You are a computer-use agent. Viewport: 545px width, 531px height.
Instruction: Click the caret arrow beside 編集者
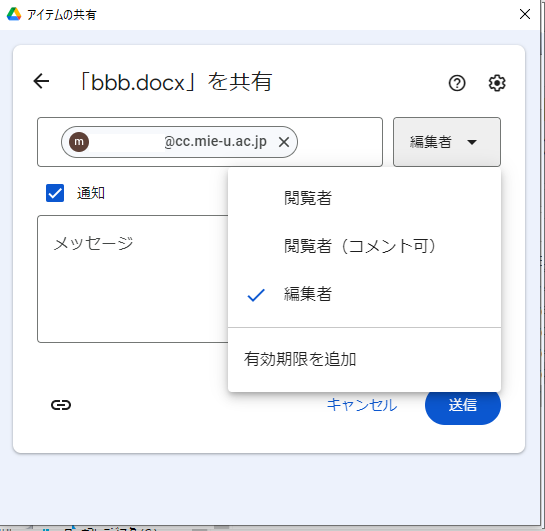point(472,142)
